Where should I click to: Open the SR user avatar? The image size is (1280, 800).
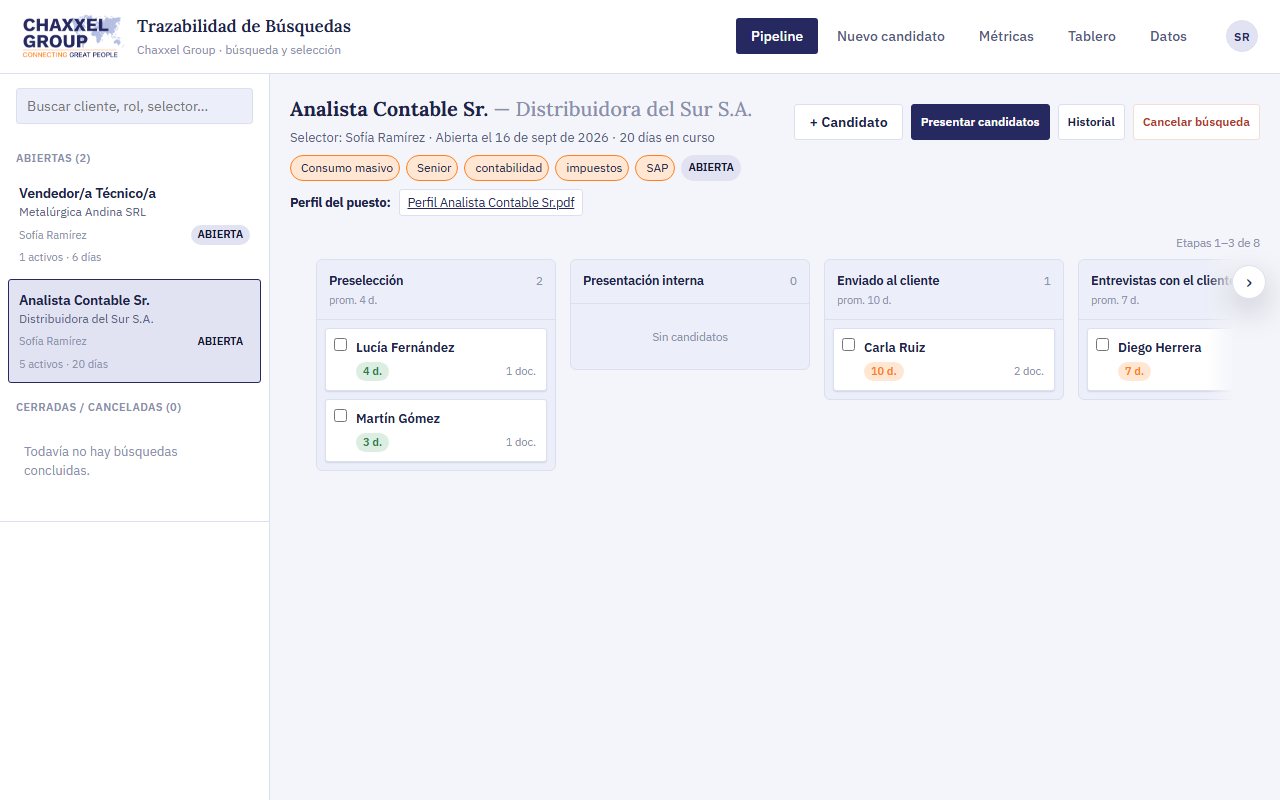coord(1241,36)
